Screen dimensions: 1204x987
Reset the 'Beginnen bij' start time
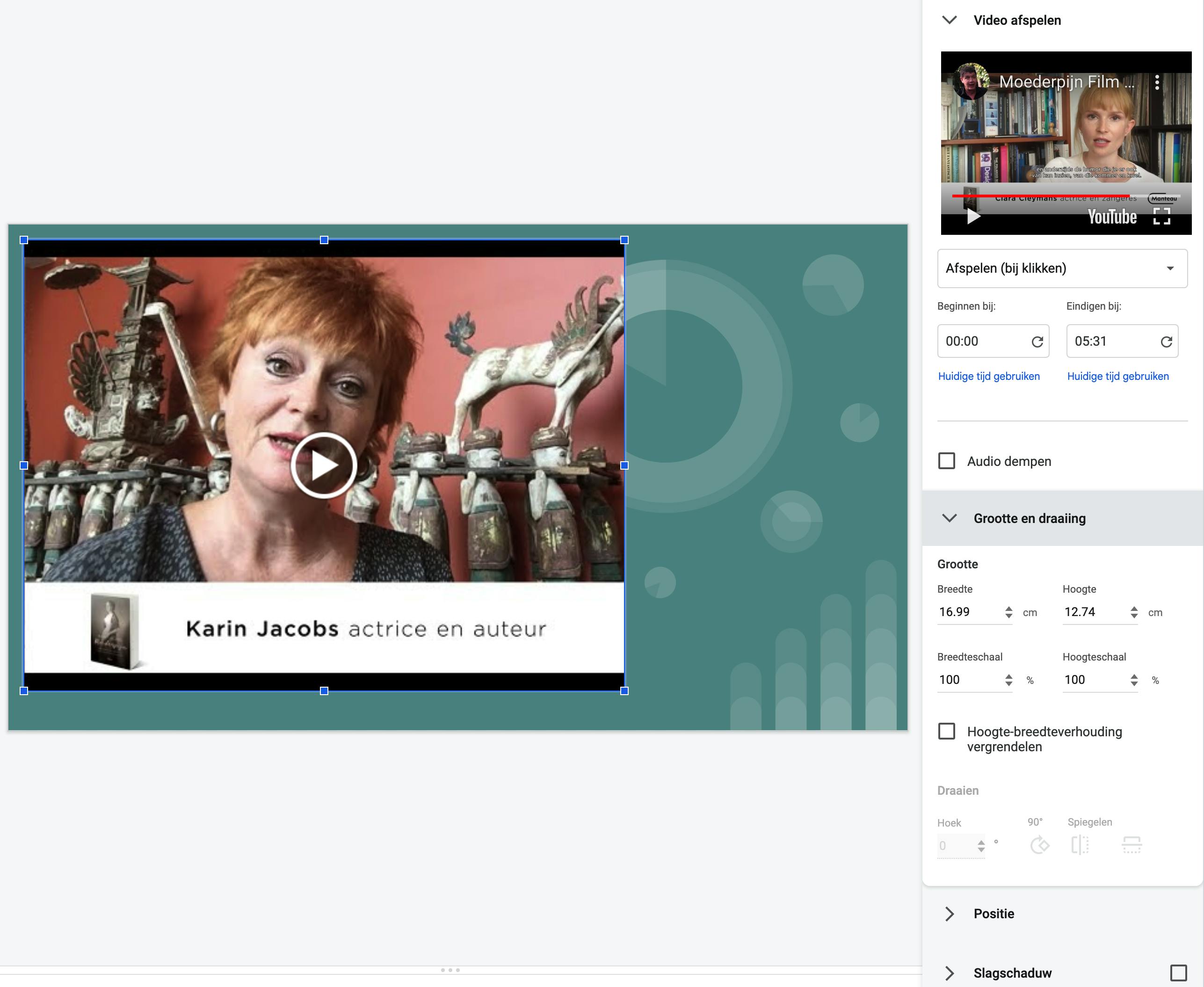pyautogui.click(x=1037, y=341)
